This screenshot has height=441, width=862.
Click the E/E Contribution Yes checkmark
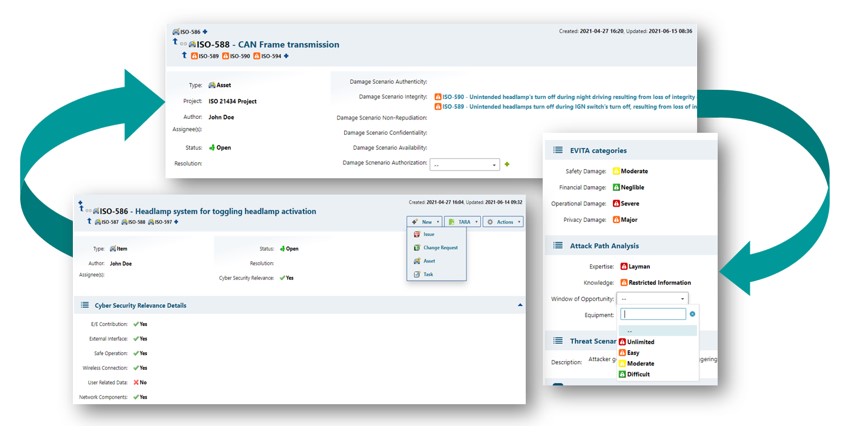click(136, 324)
